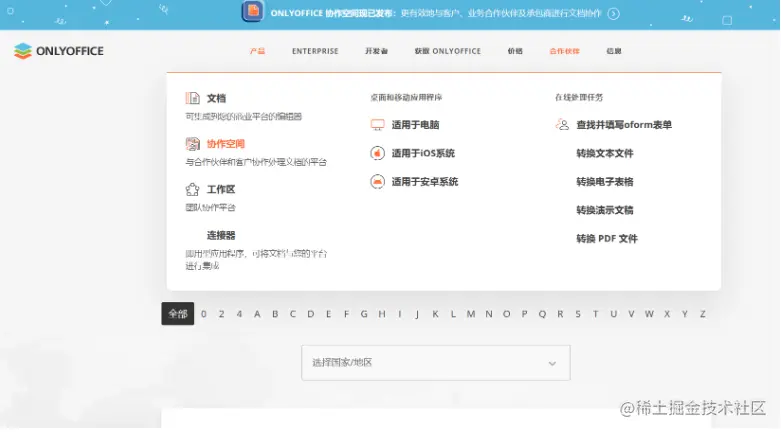Filter by letter B
This screenshot has height=432, width=781.
[x=275, y=314]
